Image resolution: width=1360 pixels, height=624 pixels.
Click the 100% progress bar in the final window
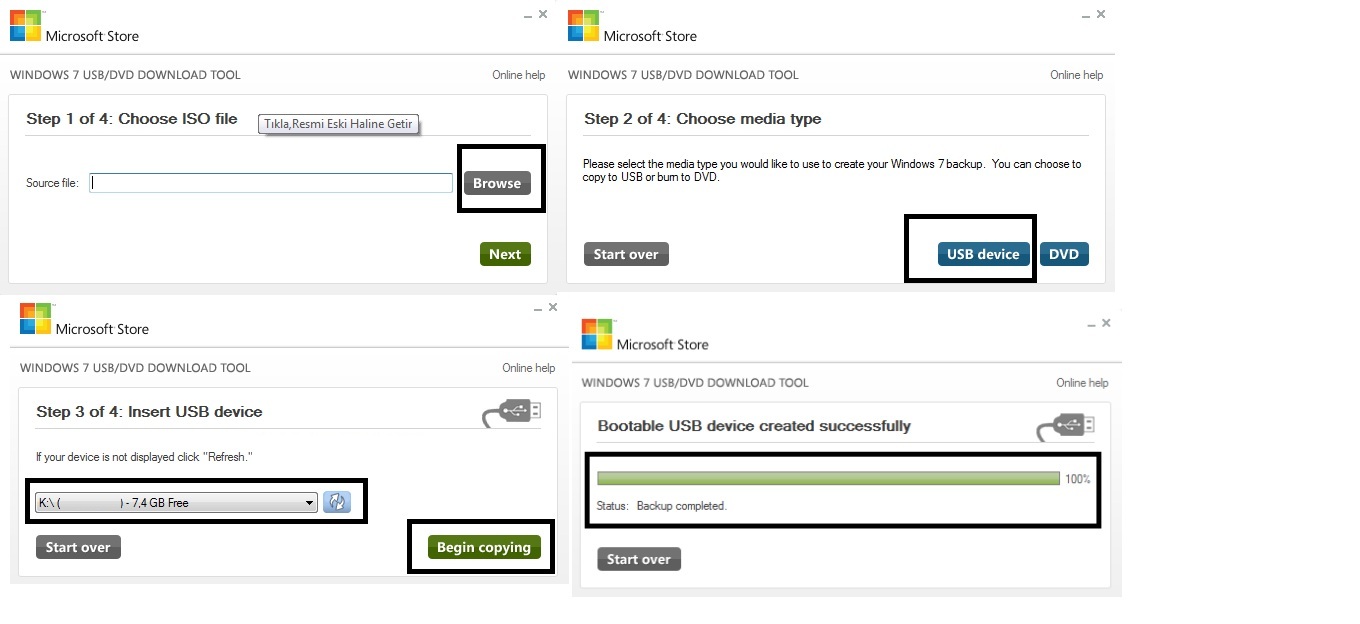tap(828, 479)
